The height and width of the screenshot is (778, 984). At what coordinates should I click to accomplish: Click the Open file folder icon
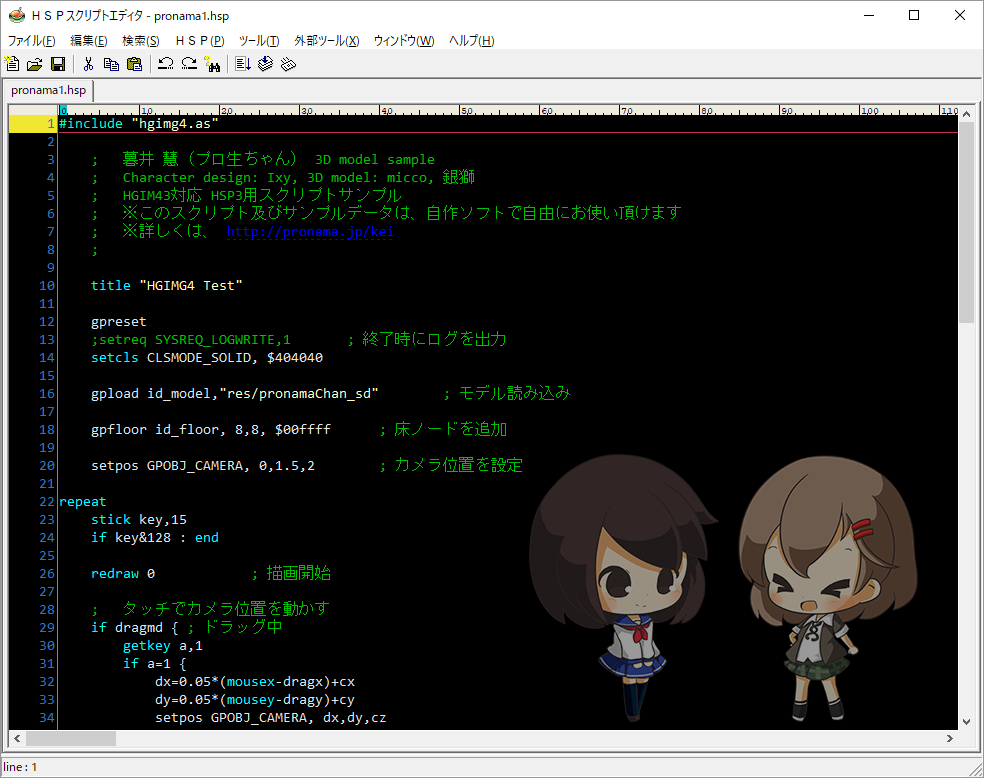tap(35, 64)
